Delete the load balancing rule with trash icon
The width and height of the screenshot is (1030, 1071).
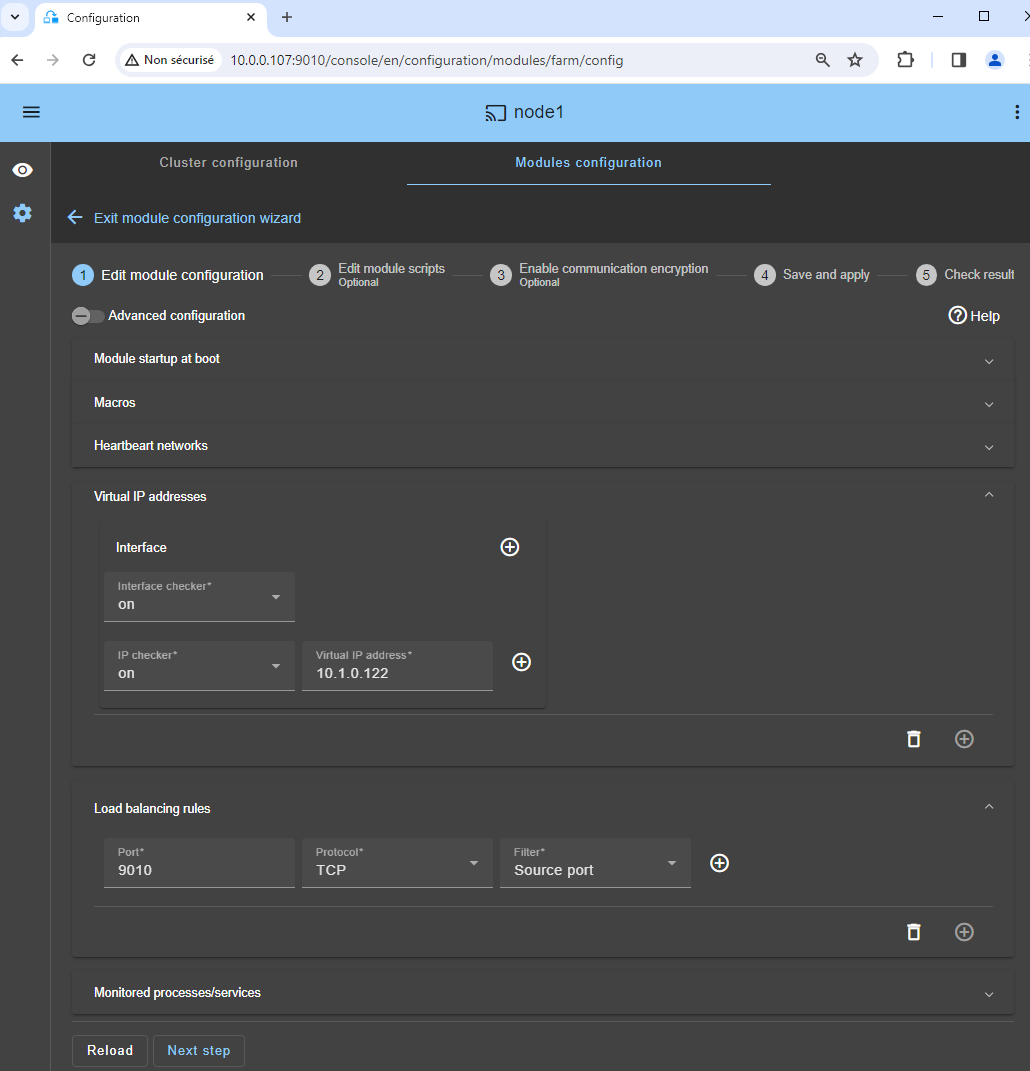(913, 932)
